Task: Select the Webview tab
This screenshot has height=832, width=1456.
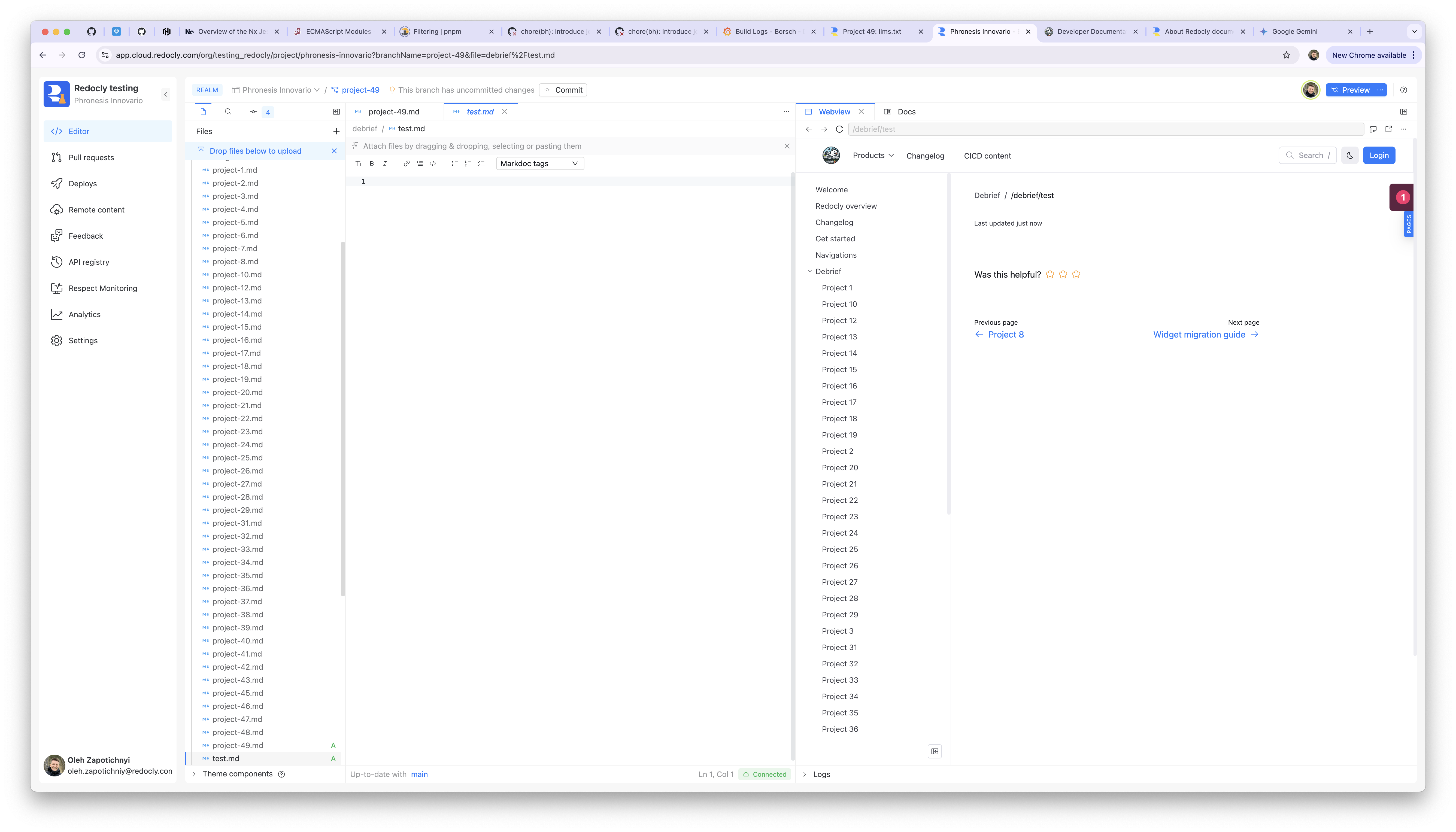Action: (x=834, y=112)
